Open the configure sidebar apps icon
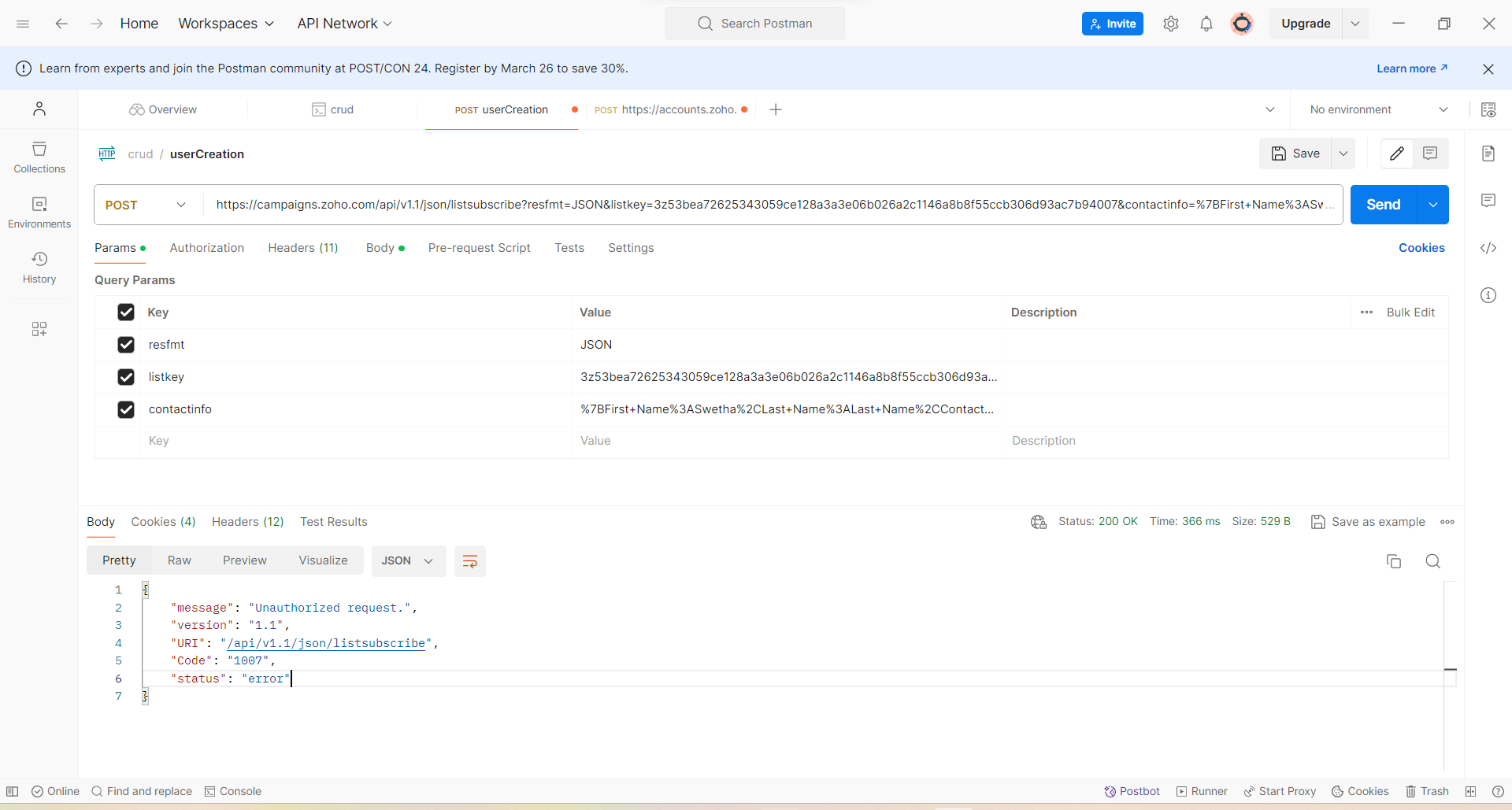Viewport: 1512px width, 810px height. point(39,329)
